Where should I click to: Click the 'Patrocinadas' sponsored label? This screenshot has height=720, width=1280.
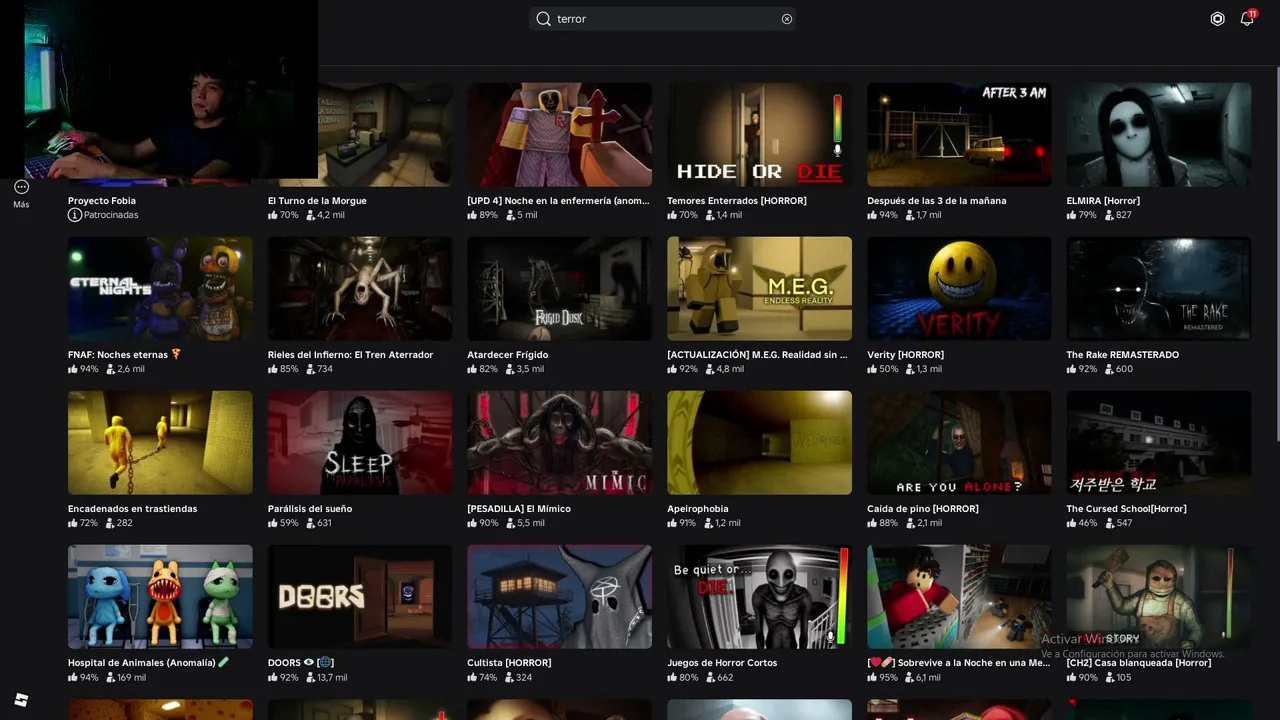(x=111, y=215)
